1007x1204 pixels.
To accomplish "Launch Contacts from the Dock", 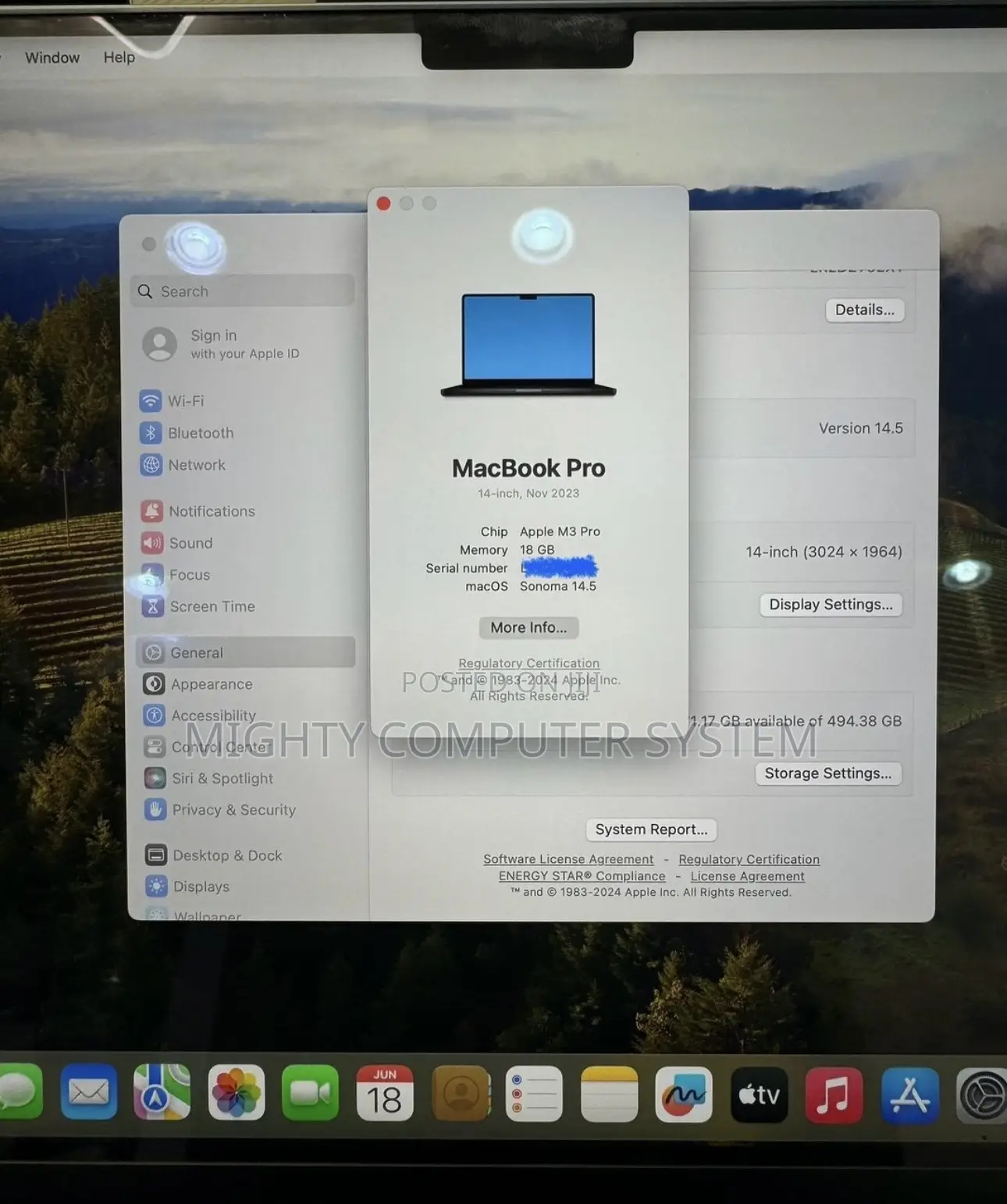I will coord(461,1094).
